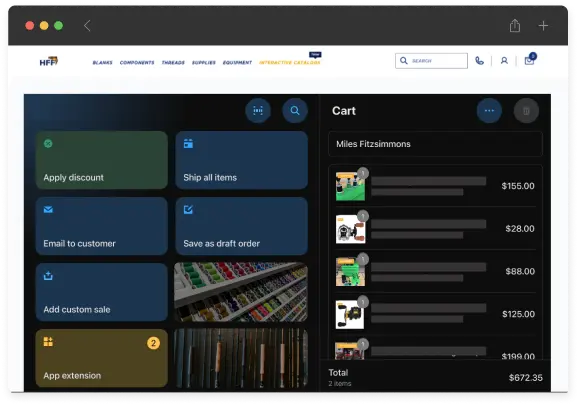
Task: Click the Cart heading
Action: coord(344,111)
